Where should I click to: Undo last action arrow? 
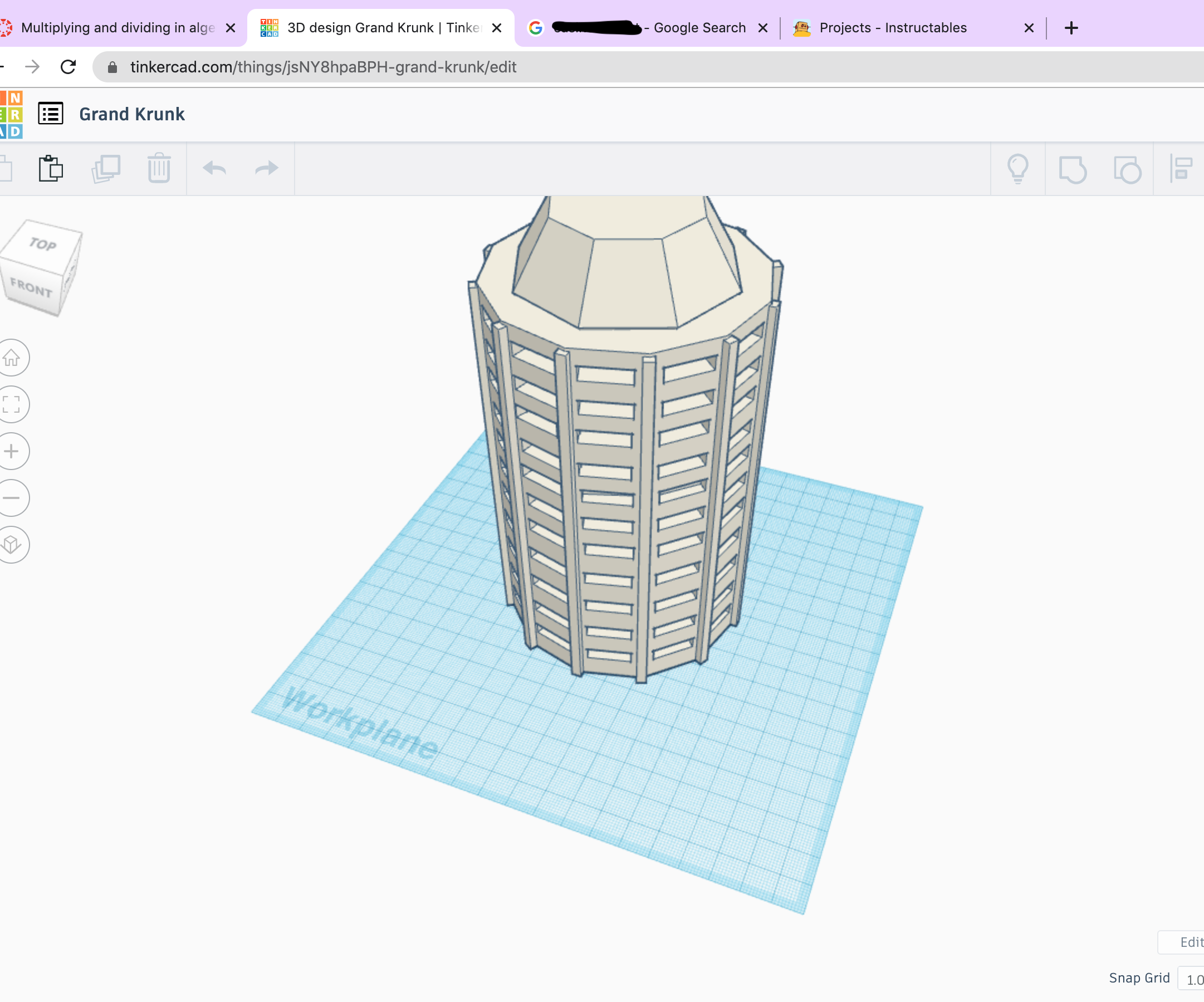(214, 169)
